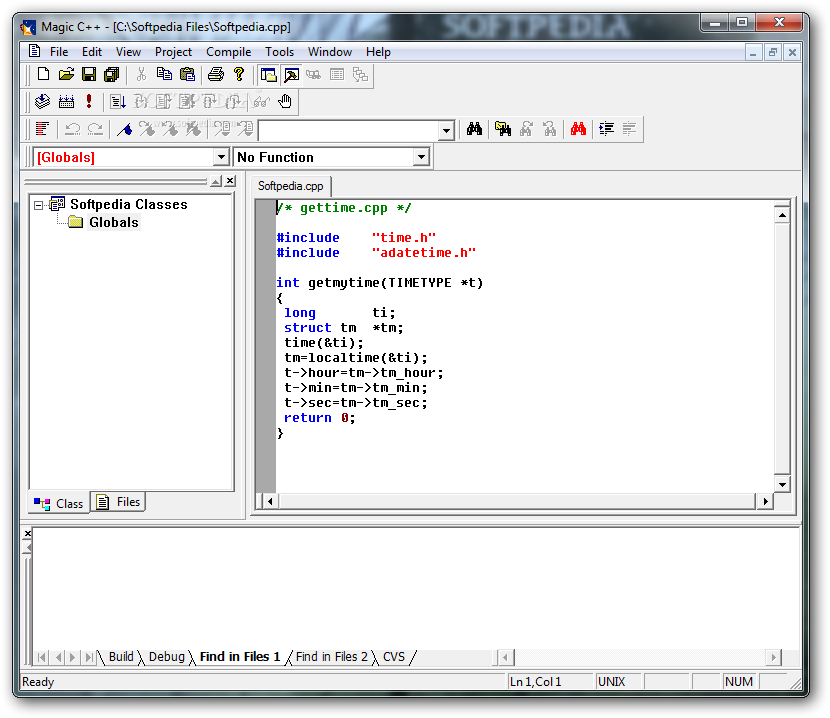This screenshot has height=718, width=830.
Task: Select the Find in Files 2 tab
Action: 331,657
